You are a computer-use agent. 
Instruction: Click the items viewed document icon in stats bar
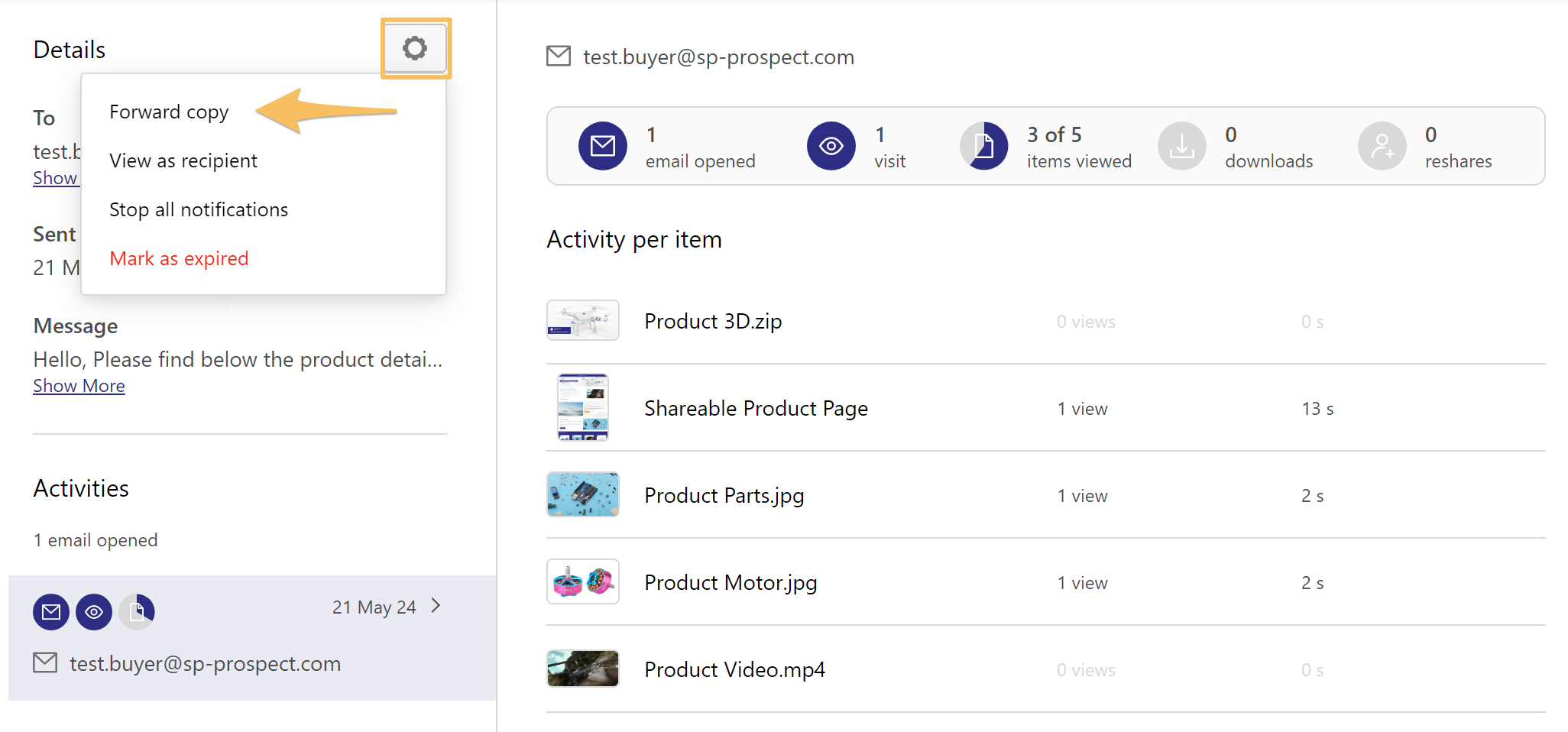tap(984, 146)
